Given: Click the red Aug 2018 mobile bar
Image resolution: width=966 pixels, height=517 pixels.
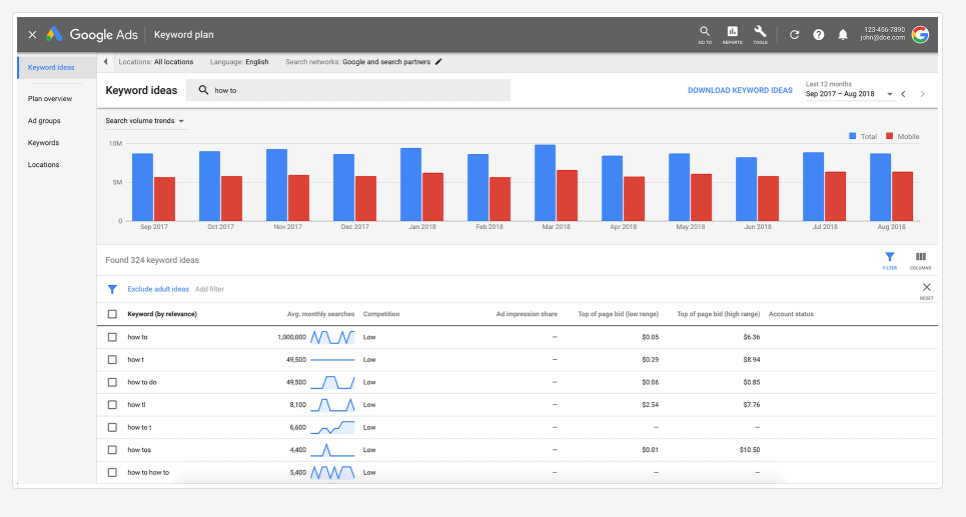Looking at the screenshot, I should tap(903, 197).
